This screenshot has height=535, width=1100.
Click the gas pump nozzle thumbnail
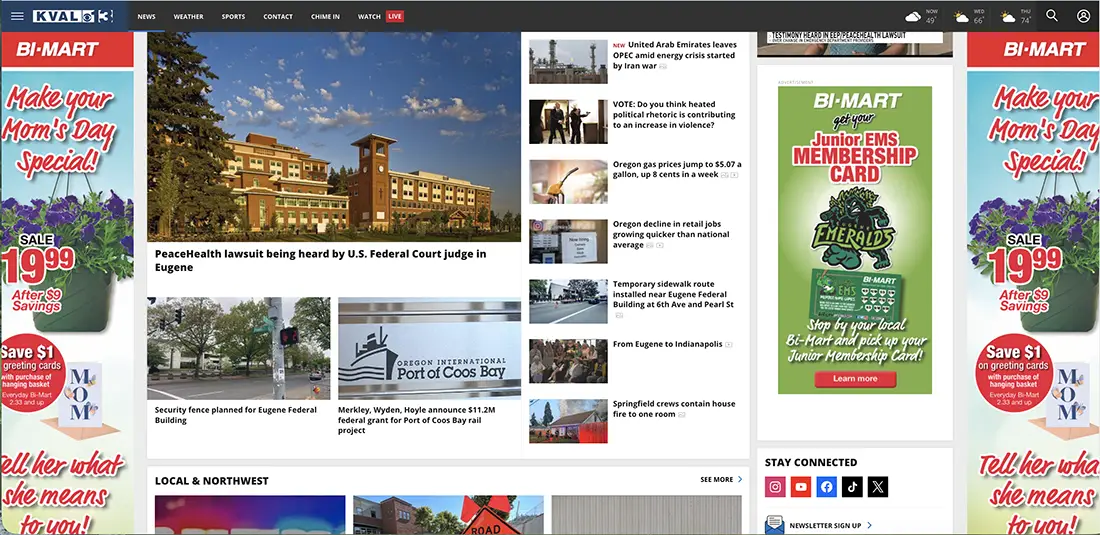(x=568, y=182)
